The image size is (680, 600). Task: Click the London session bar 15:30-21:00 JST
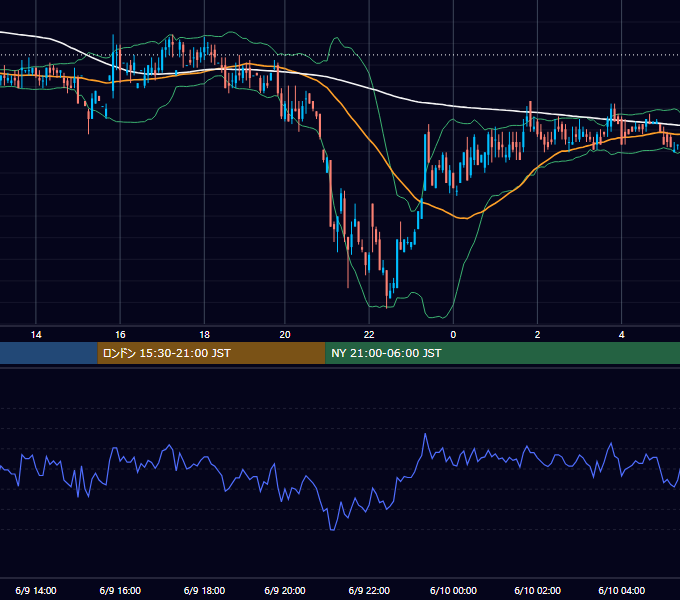(211, 353)
